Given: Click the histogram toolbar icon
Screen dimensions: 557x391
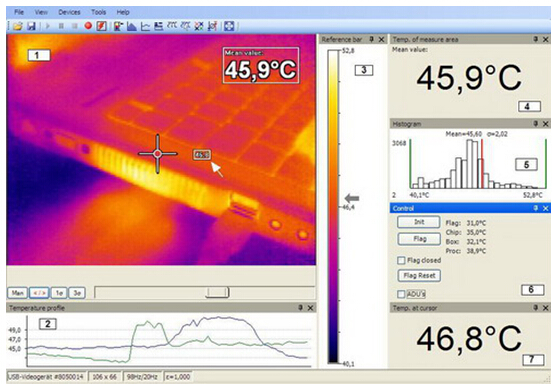Looking at the screenshot, I should tap(132, 26).
